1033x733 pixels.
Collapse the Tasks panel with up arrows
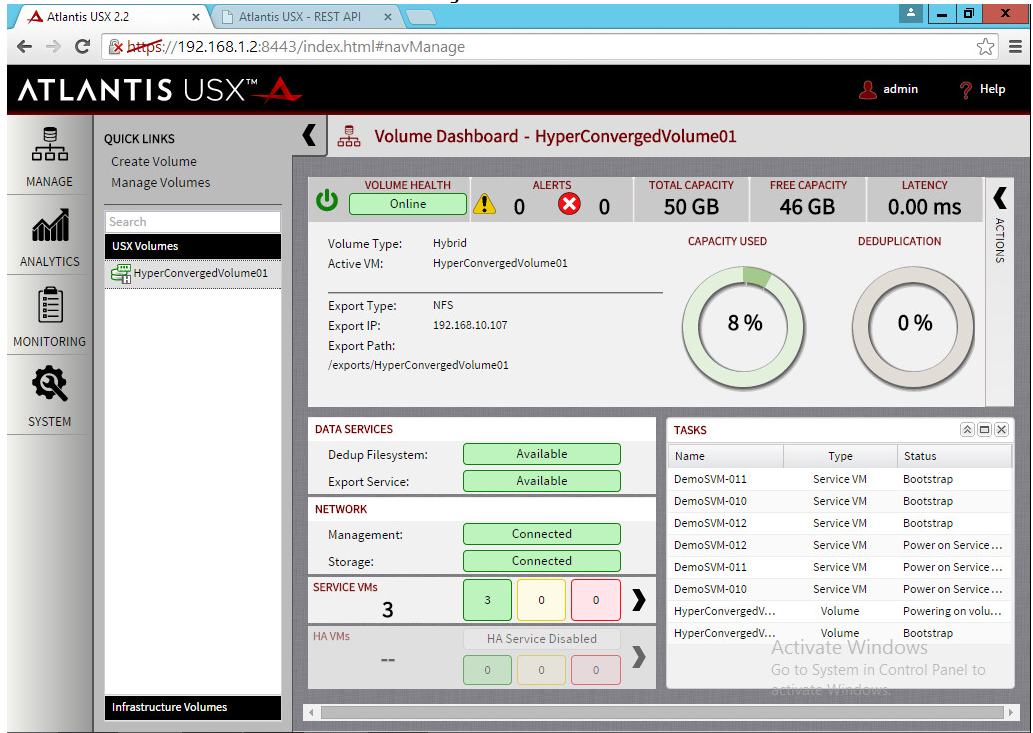coord(966,429)
